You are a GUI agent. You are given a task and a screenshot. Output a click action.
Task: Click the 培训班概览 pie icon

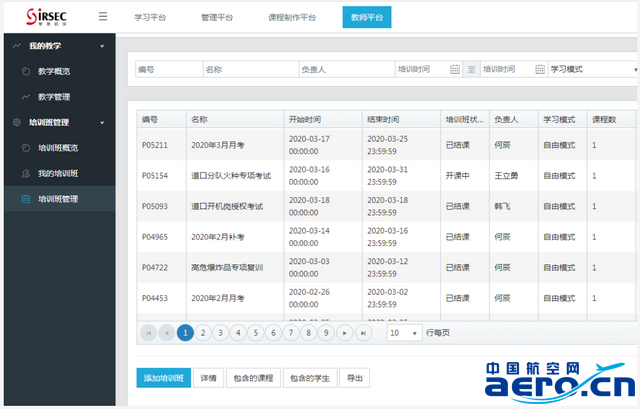click(x=26, y=148)
